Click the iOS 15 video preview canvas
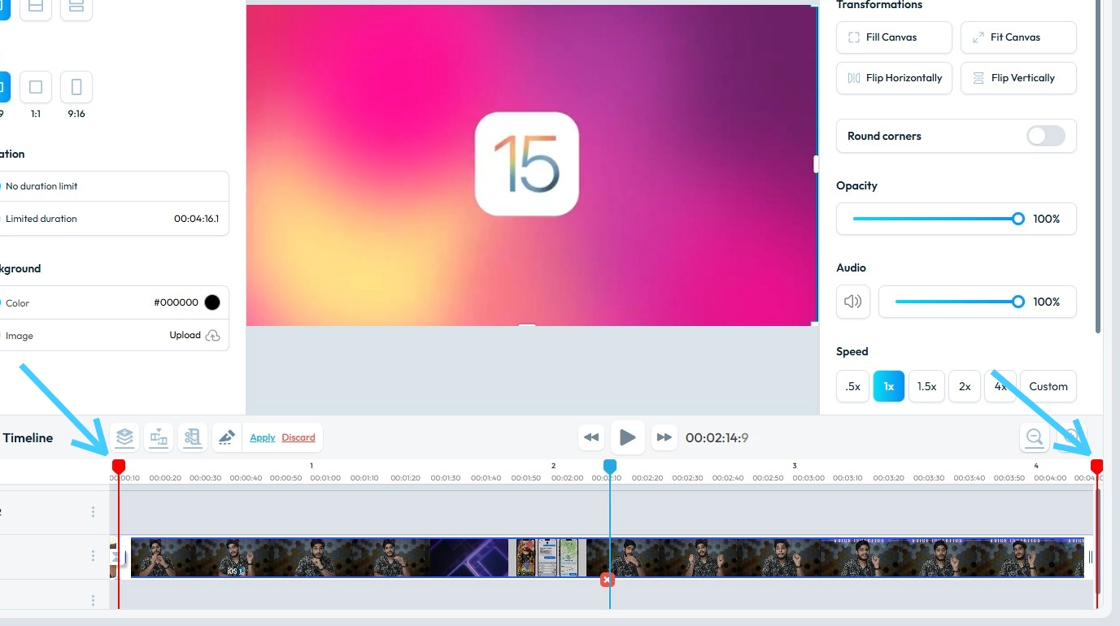The height and width of the screenshot is (626, 1120). [531, 165]
